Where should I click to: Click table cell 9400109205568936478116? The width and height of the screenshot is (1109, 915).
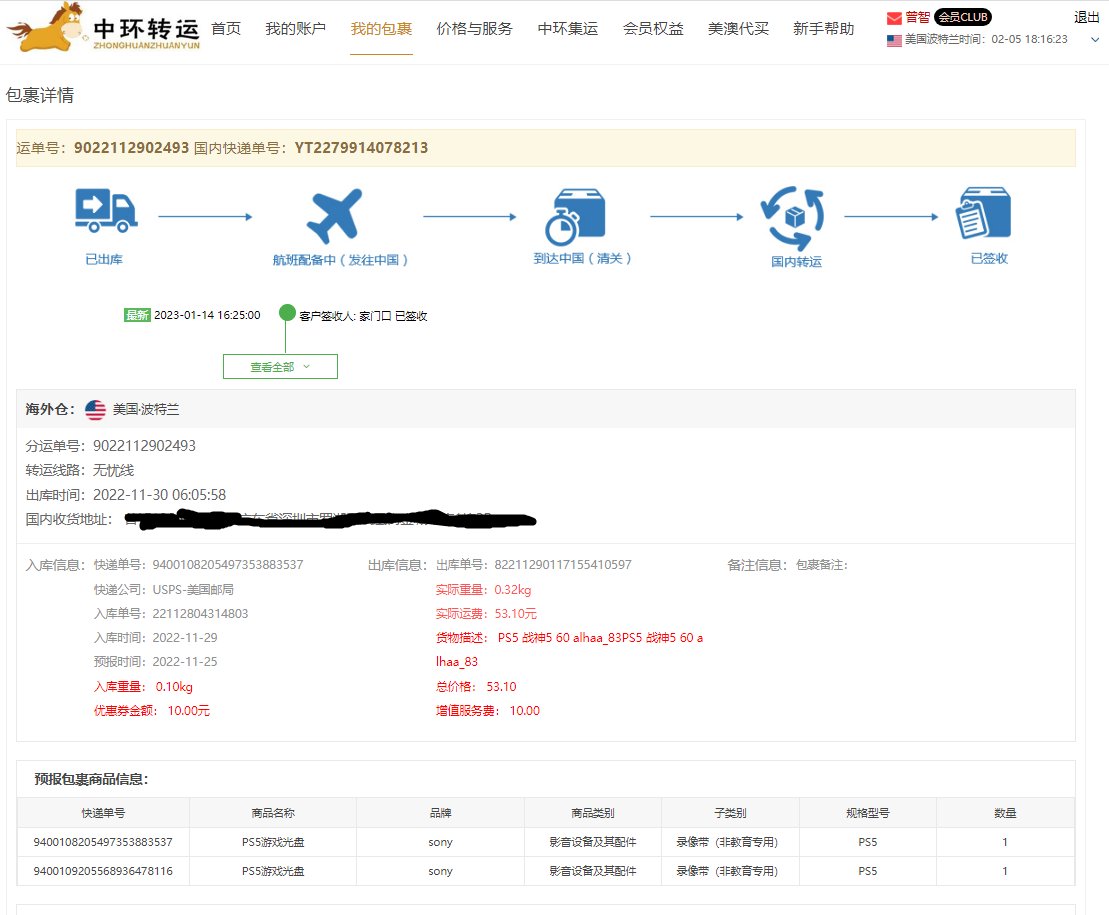tap(103, 870)
